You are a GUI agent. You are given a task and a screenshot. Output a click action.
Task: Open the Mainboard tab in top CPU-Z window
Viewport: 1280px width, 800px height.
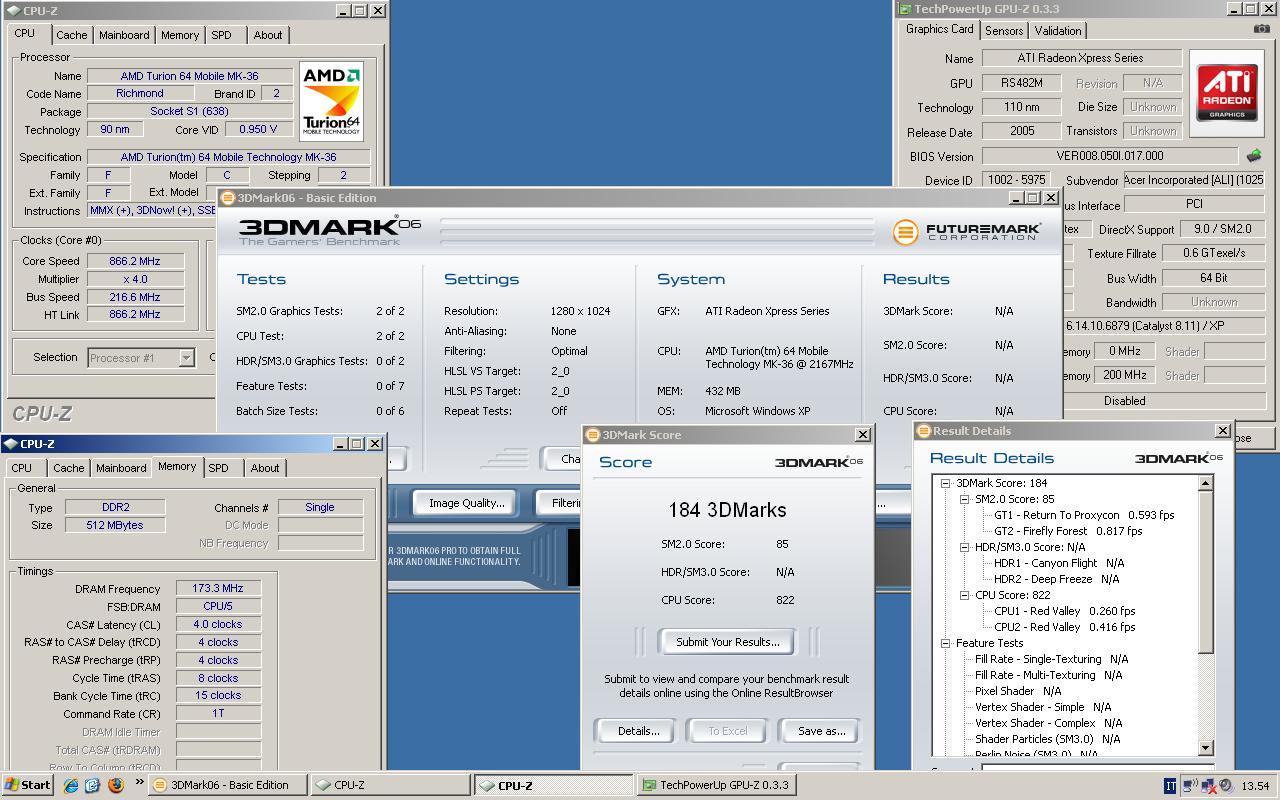click(124, 35)
